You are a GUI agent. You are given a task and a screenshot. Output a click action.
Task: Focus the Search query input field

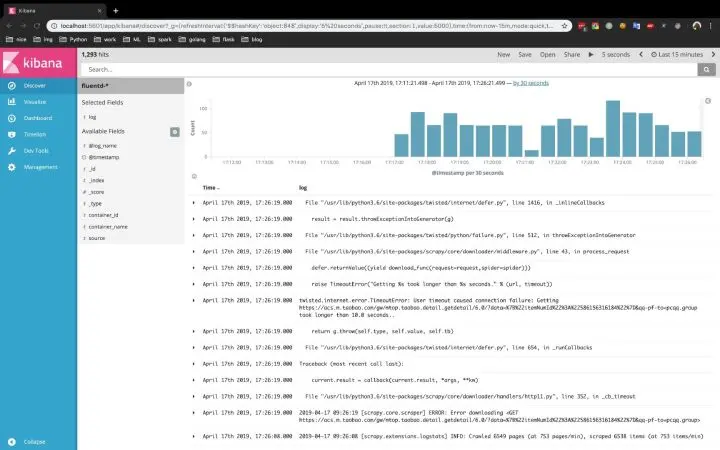389,69
